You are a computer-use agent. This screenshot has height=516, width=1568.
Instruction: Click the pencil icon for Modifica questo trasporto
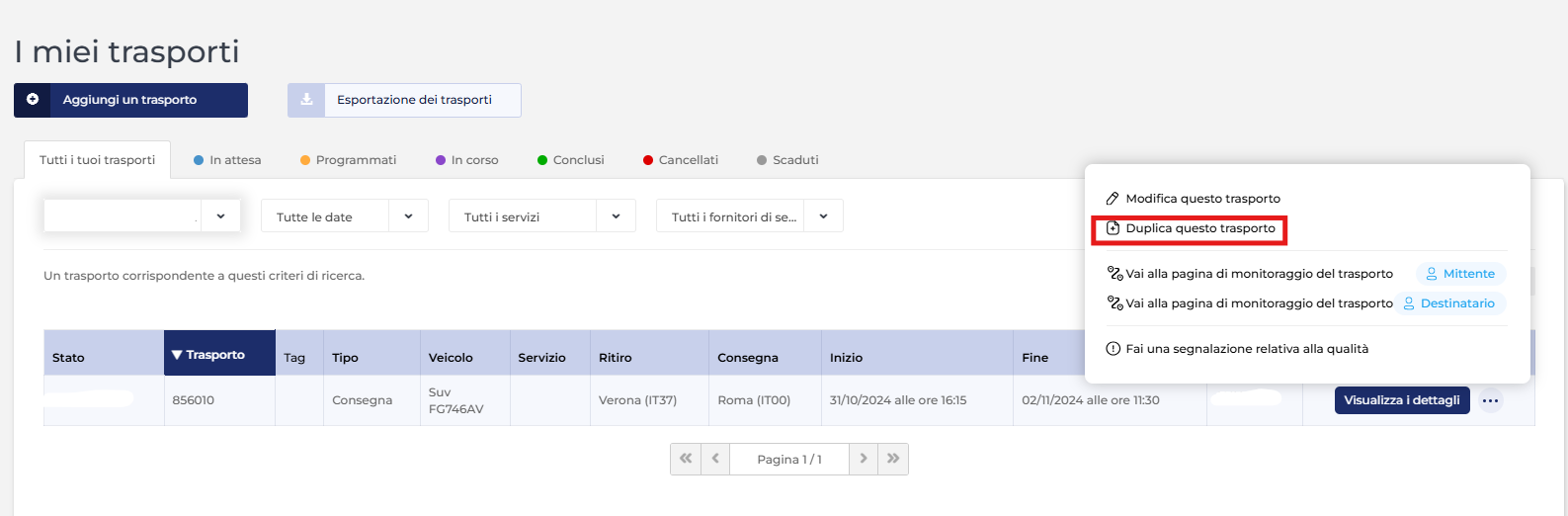pyautogui.click(x=1113, y=199)
